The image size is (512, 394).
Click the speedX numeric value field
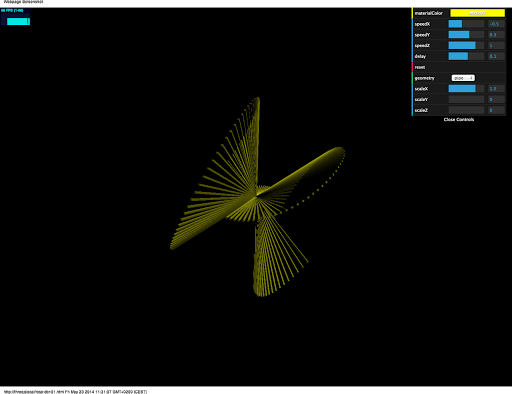tap(496, 24)
